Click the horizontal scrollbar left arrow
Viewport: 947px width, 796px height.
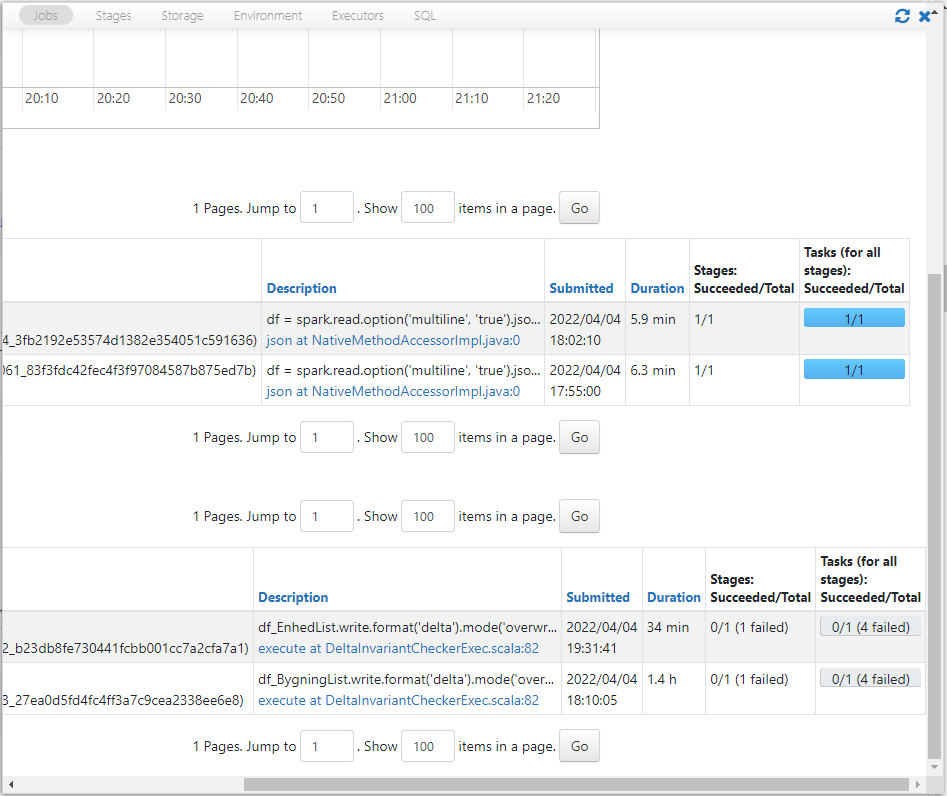9,784
